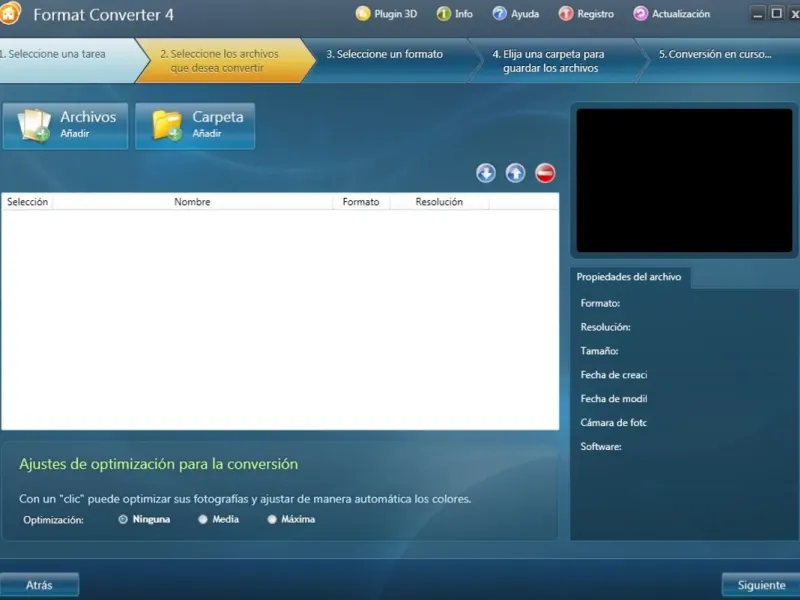Check for updates via Actualización
The height and width of the screenshot is (600, 800).
click(x=671, y=14)
